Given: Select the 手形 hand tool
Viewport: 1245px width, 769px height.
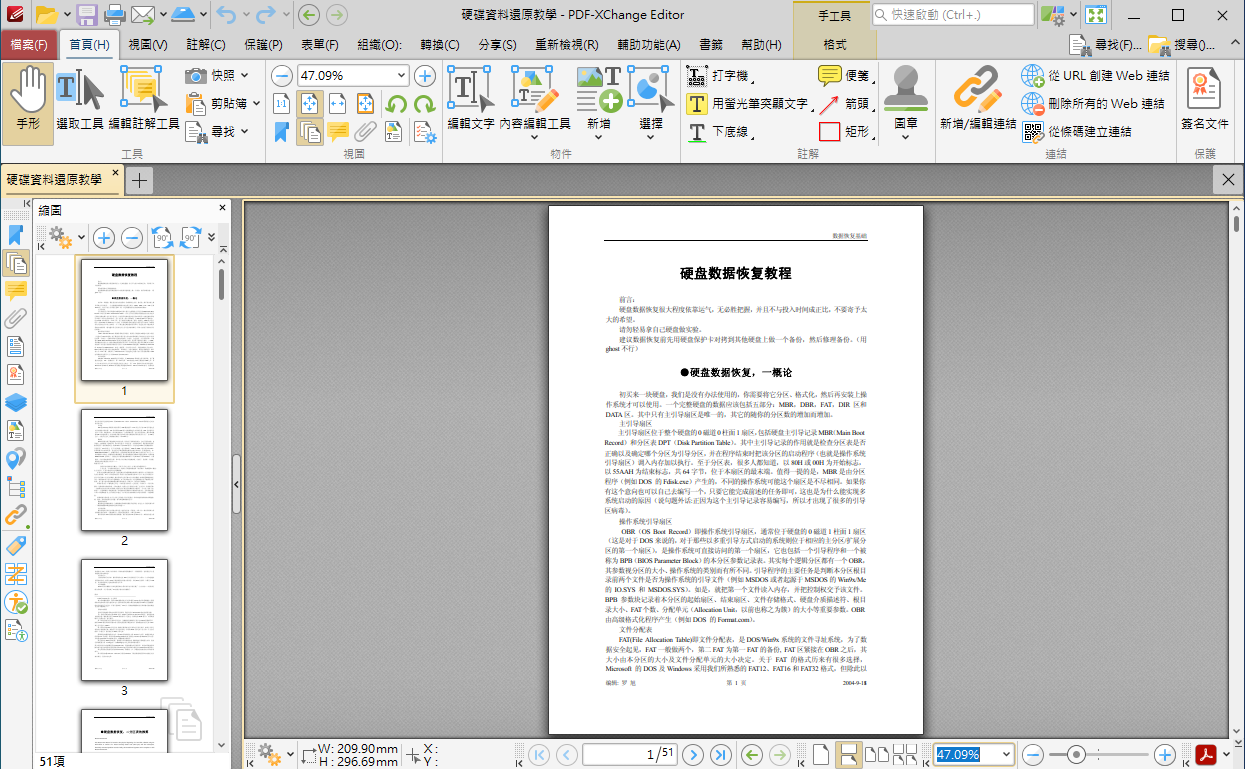Looking at the screenshot, I should point(28,103).
